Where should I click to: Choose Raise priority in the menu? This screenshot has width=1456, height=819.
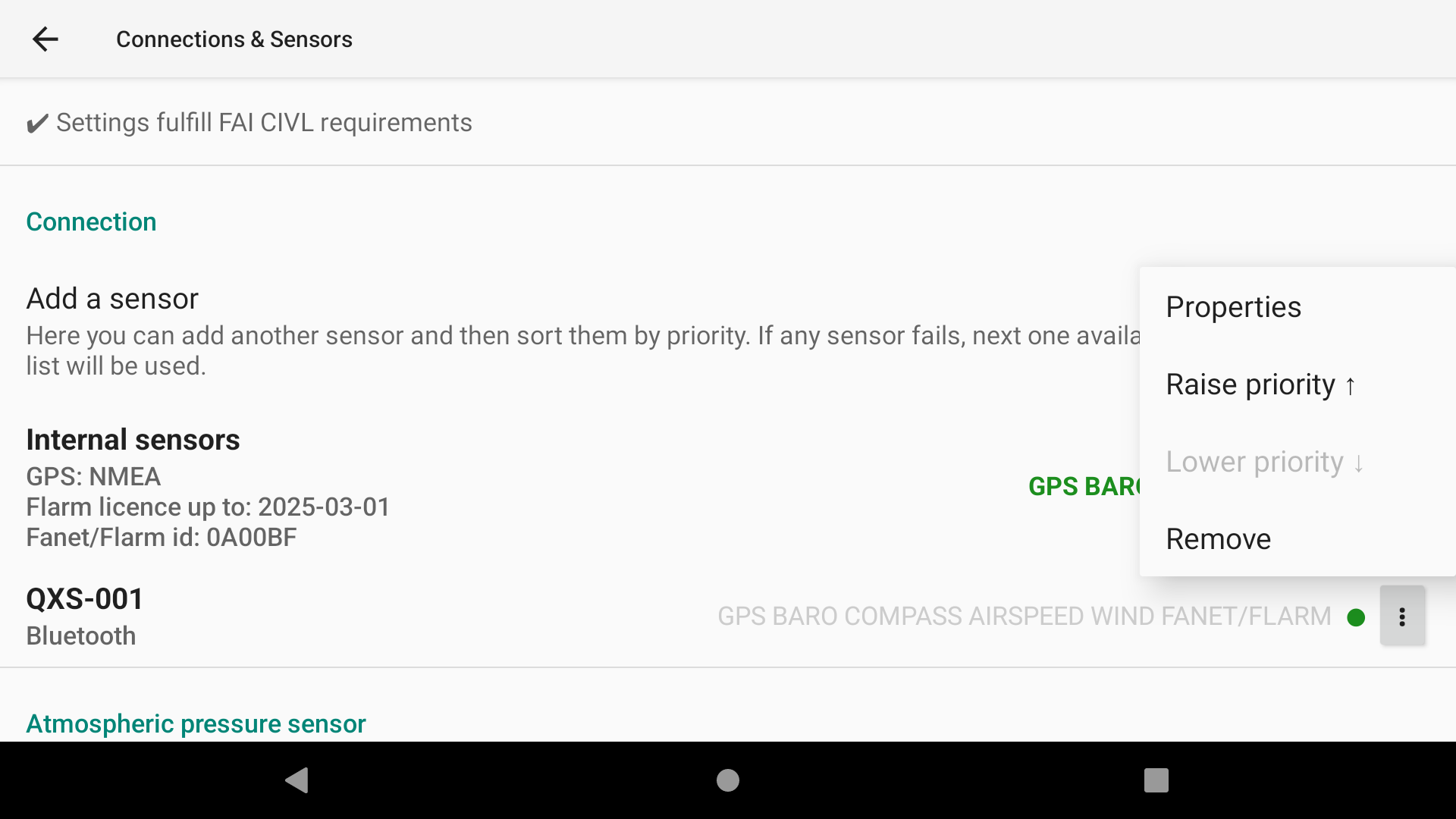click(1298, 384)
